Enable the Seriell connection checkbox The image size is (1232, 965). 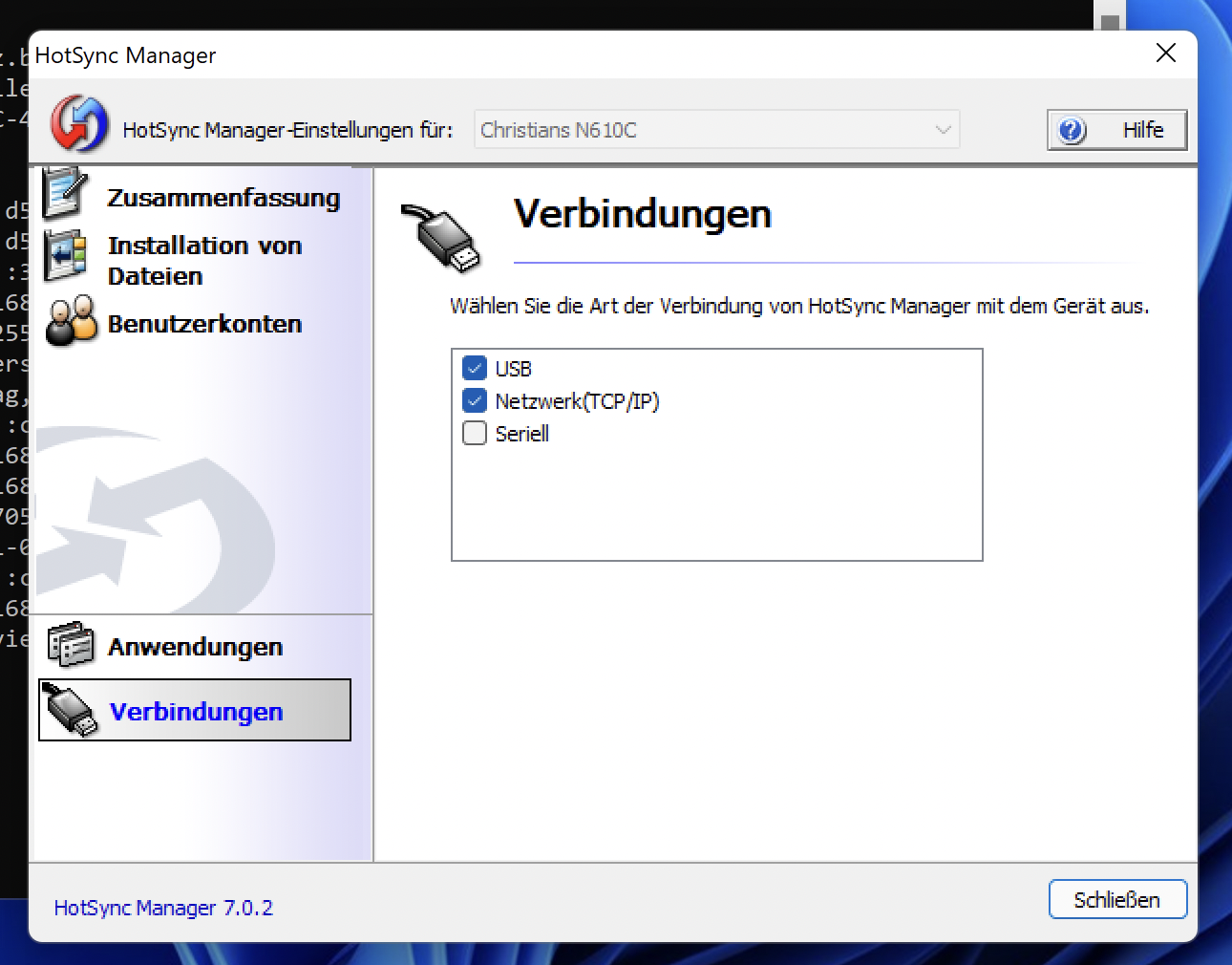click(475, 433)
